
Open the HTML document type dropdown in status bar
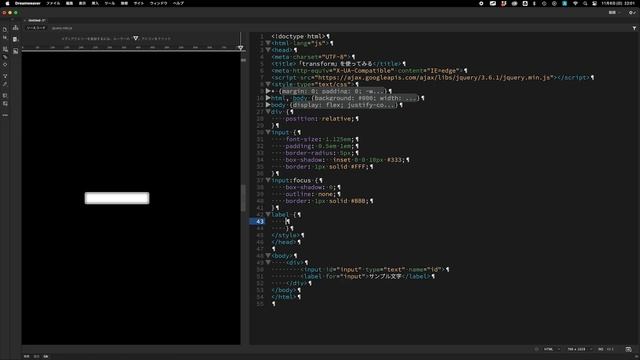[x=551, y=349]
